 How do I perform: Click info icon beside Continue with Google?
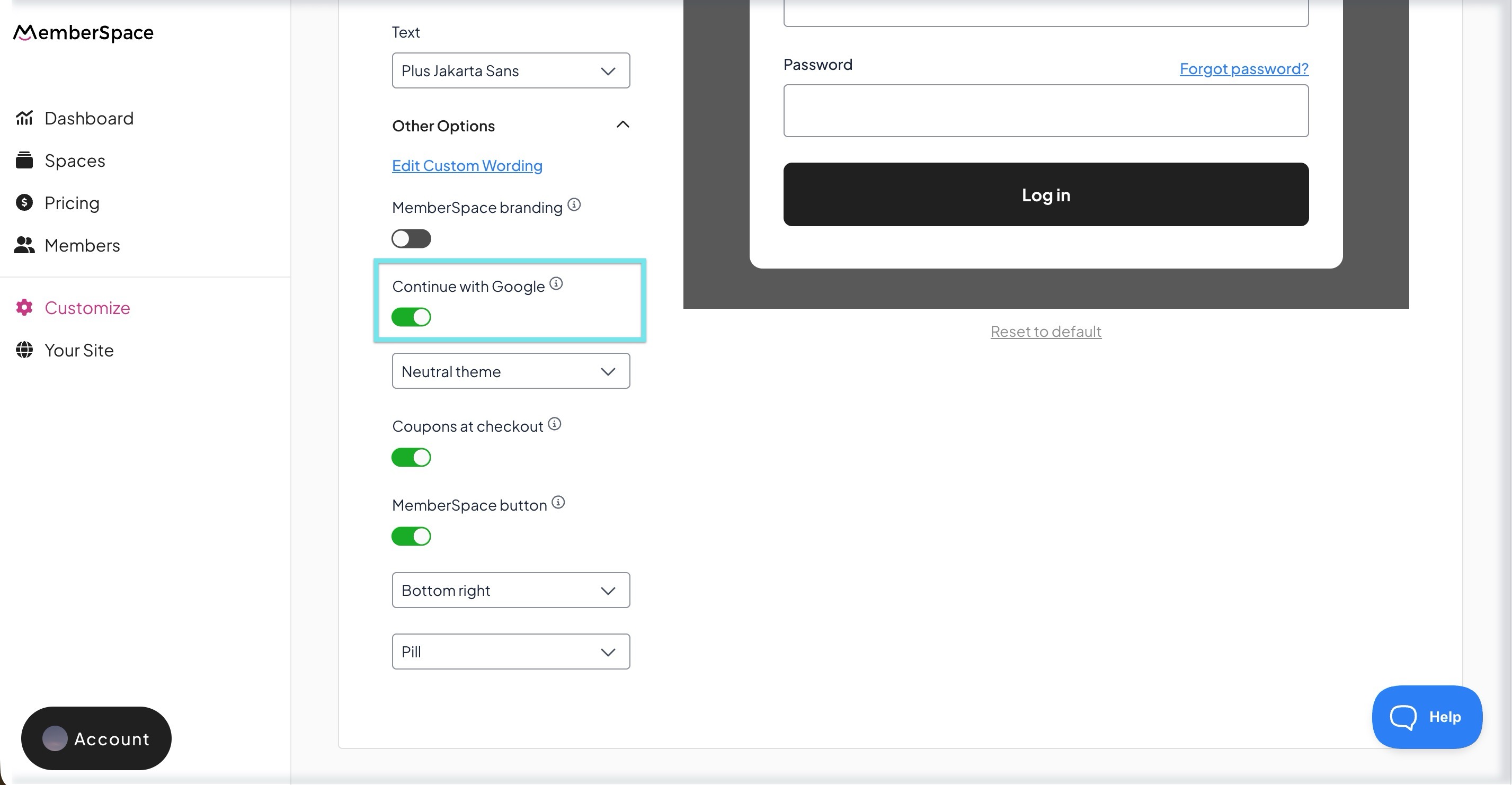tap(556, 284)
